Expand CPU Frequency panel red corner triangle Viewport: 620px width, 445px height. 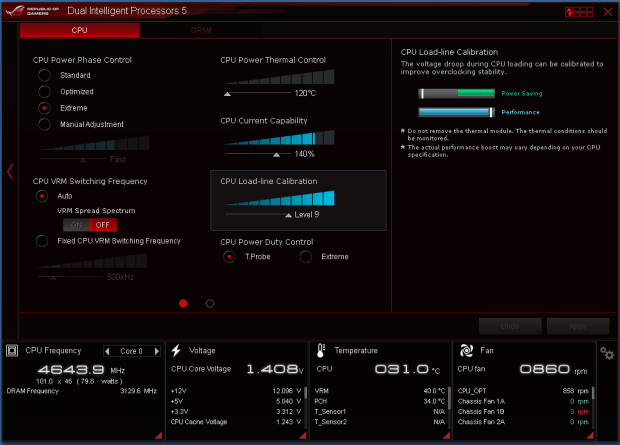pos(159,436)
